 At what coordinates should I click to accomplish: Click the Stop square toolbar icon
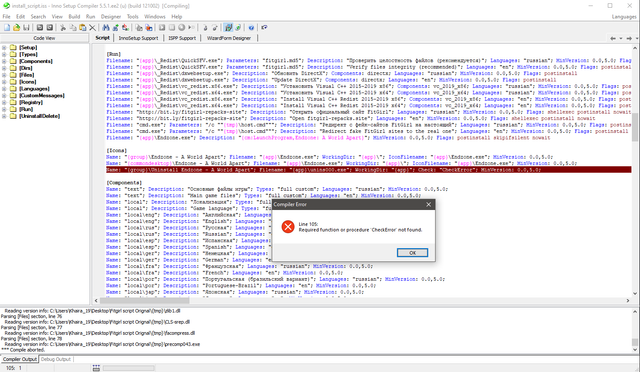172,27
